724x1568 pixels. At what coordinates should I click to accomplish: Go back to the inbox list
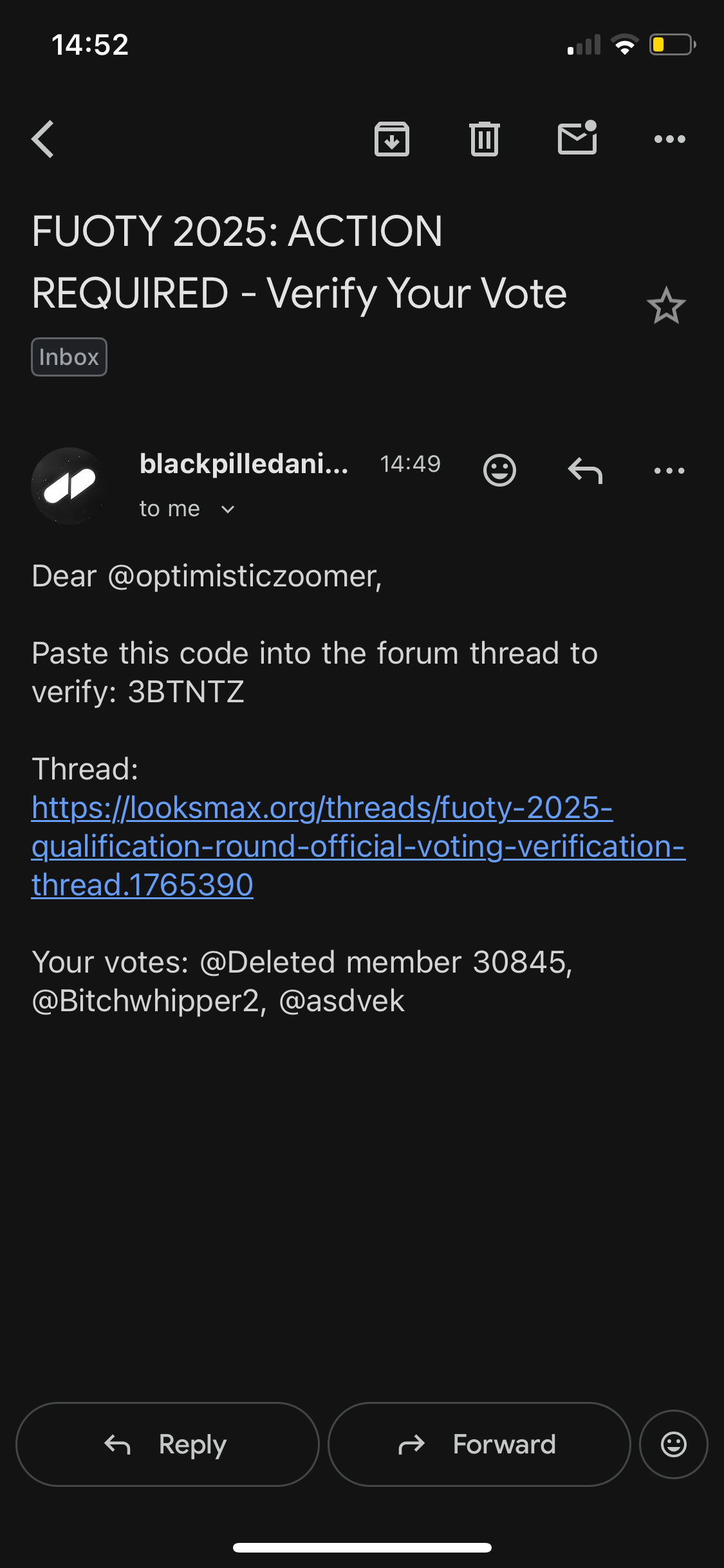click(x=43, y=139)
